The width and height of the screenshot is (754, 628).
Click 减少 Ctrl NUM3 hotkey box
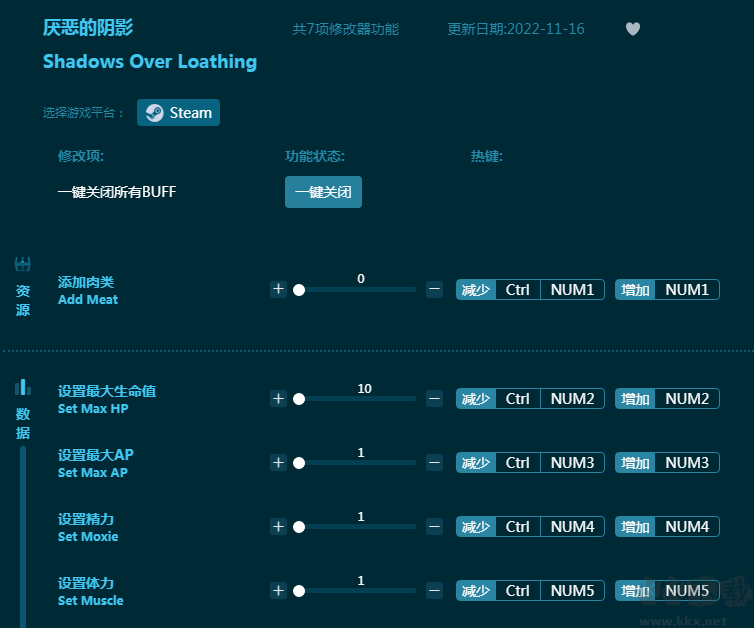coord(530,463)
